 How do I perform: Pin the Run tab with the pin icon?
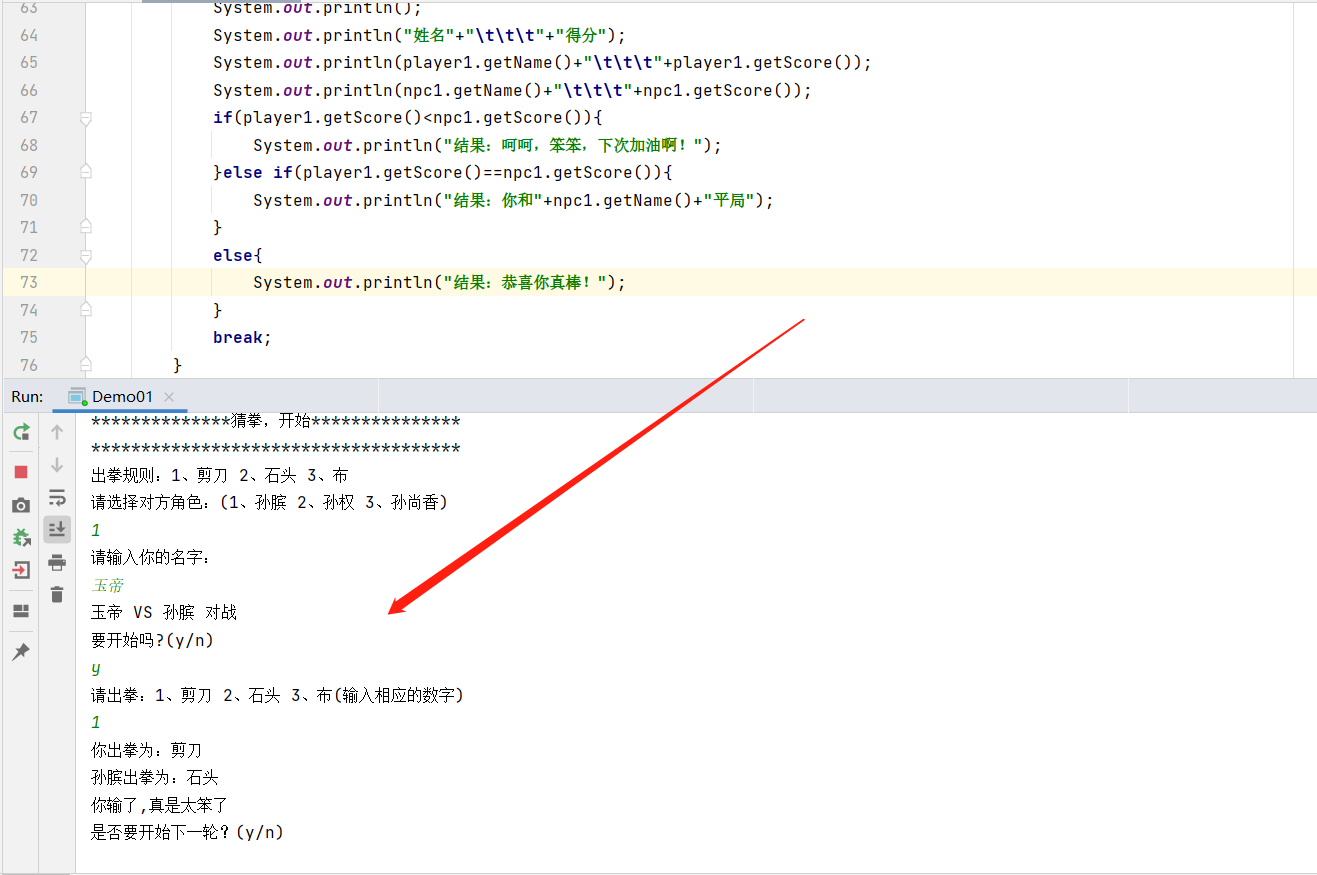tap(21, 651)
